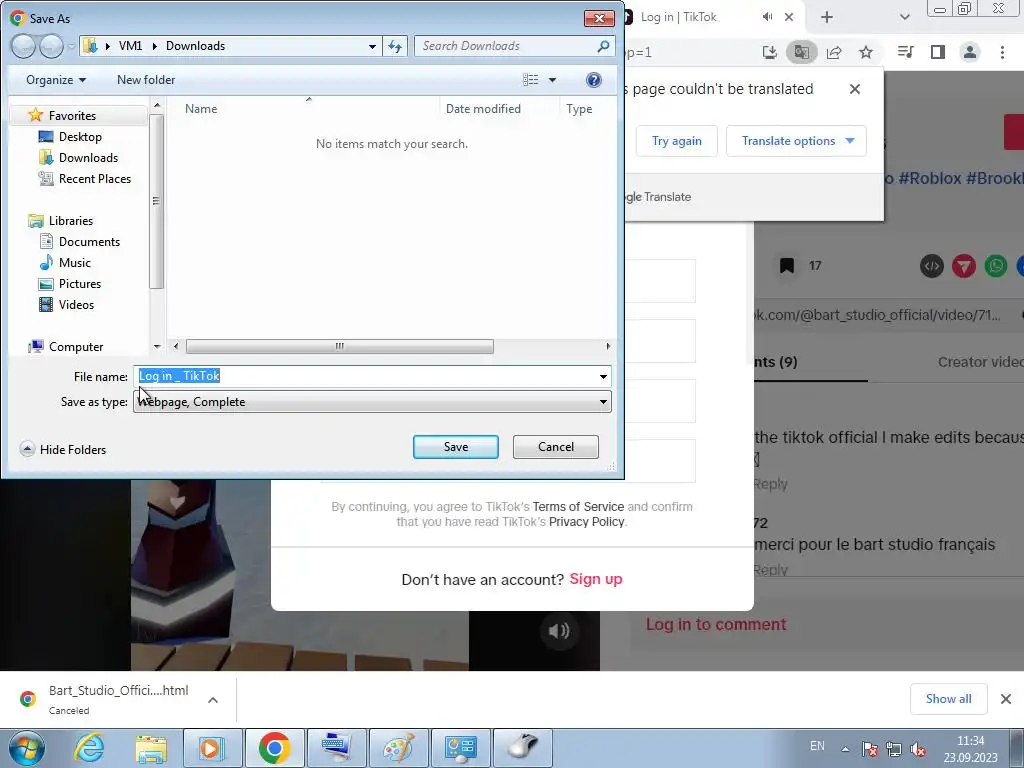Click the refresh icon beside the address path
The image size is (1024, 768).
coord(395,46)
